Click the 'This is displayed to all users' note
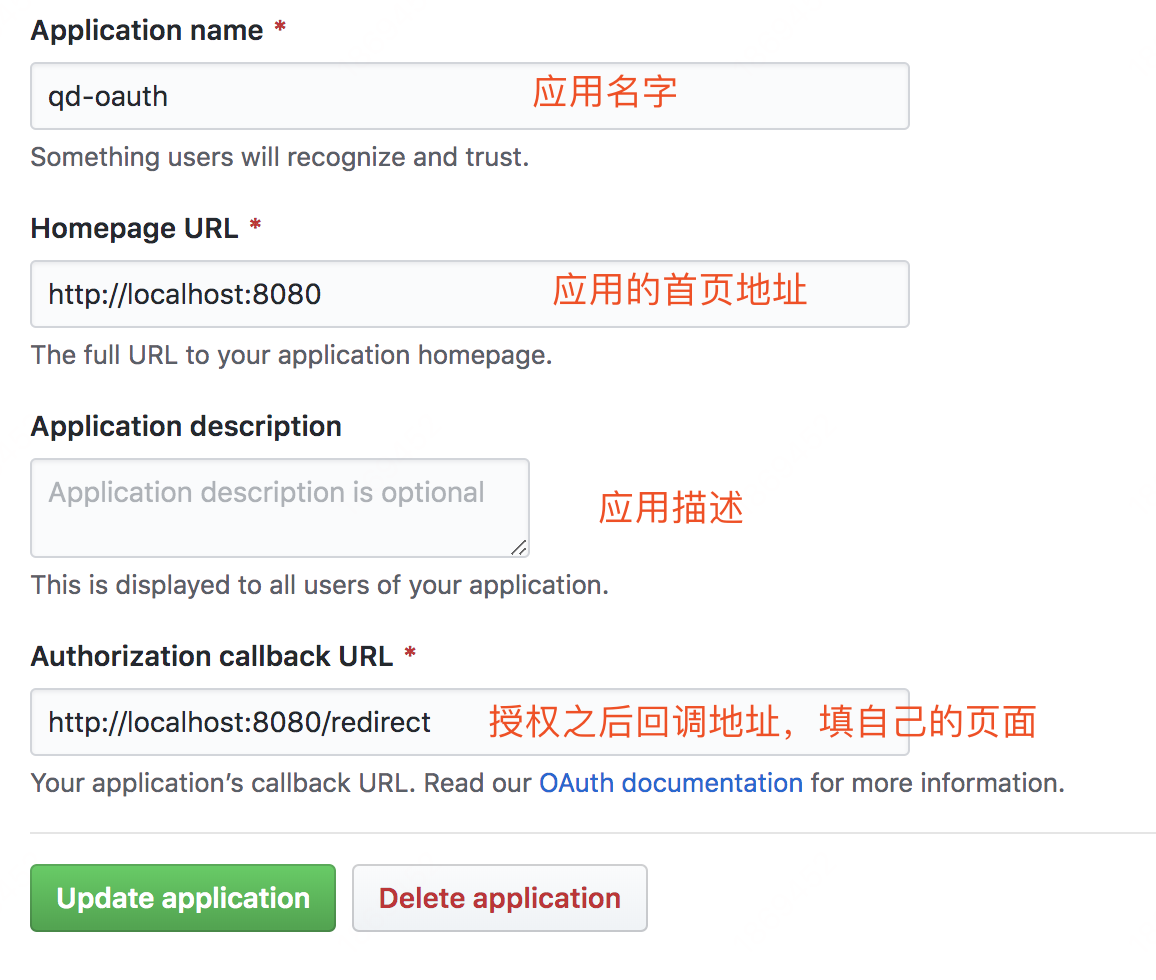The height and width of the screenshot is (980, 1156). (320, 585)
